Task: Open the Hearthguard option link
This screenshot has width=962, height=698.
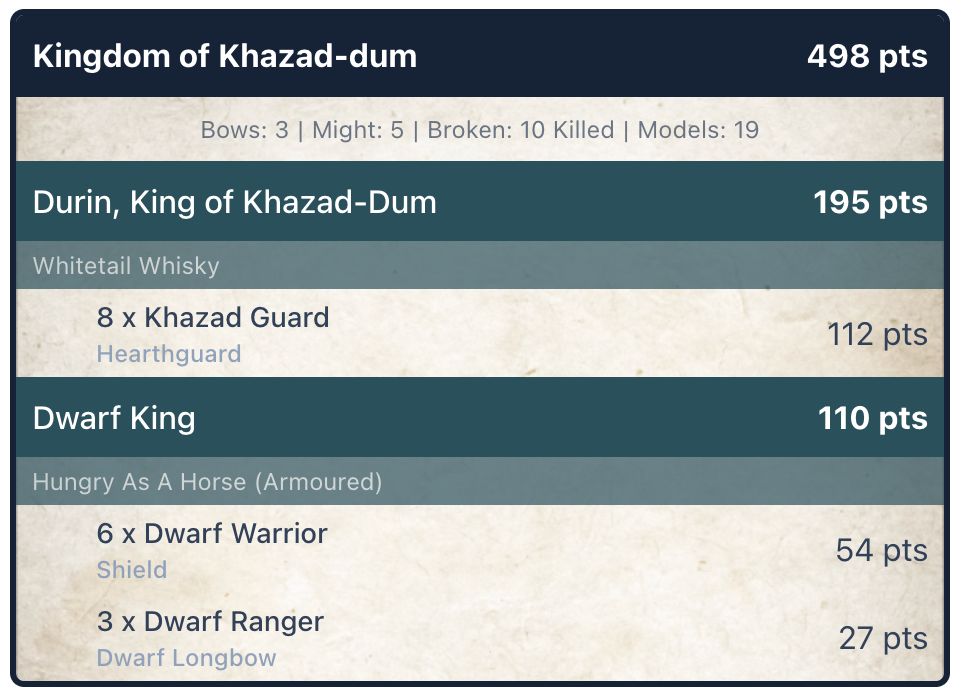Action: 168,354
